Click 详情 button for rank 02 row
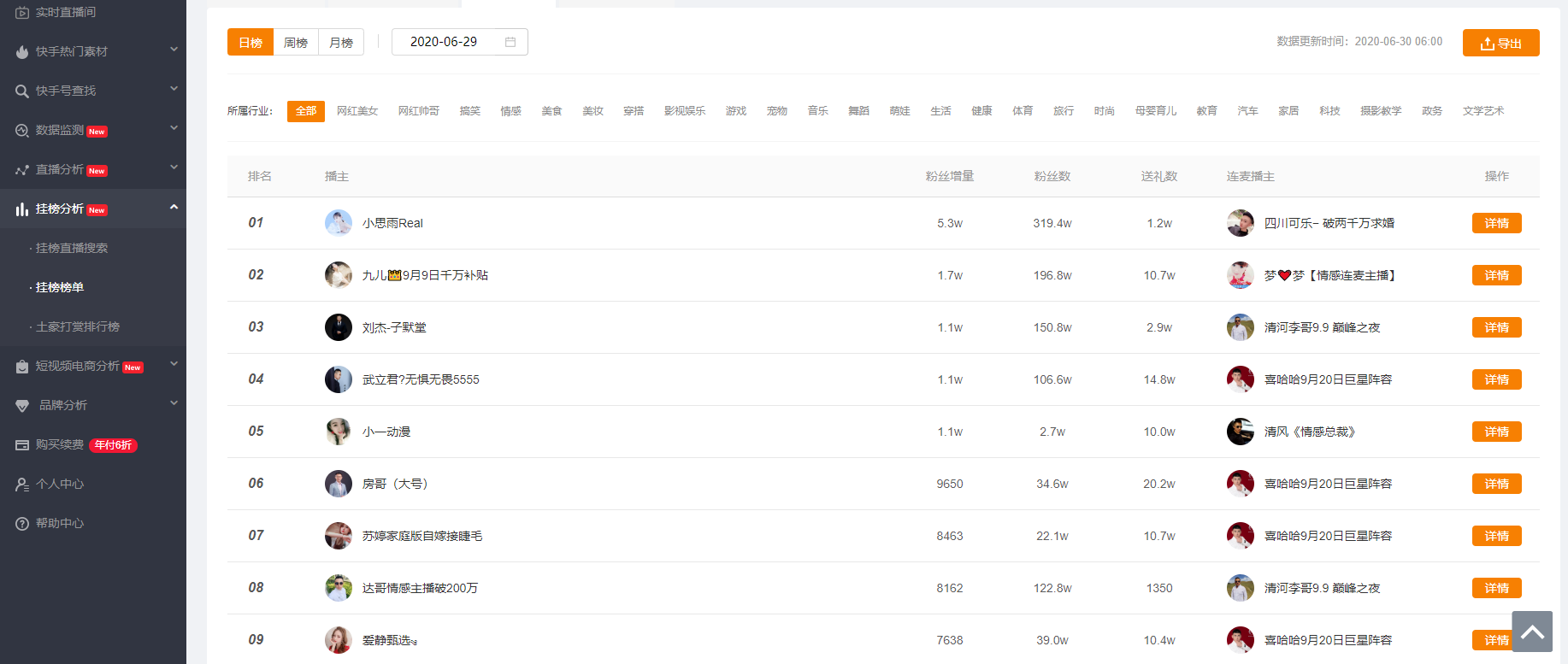This screenshot has height=664, width=1568. tap(1497, 275)
